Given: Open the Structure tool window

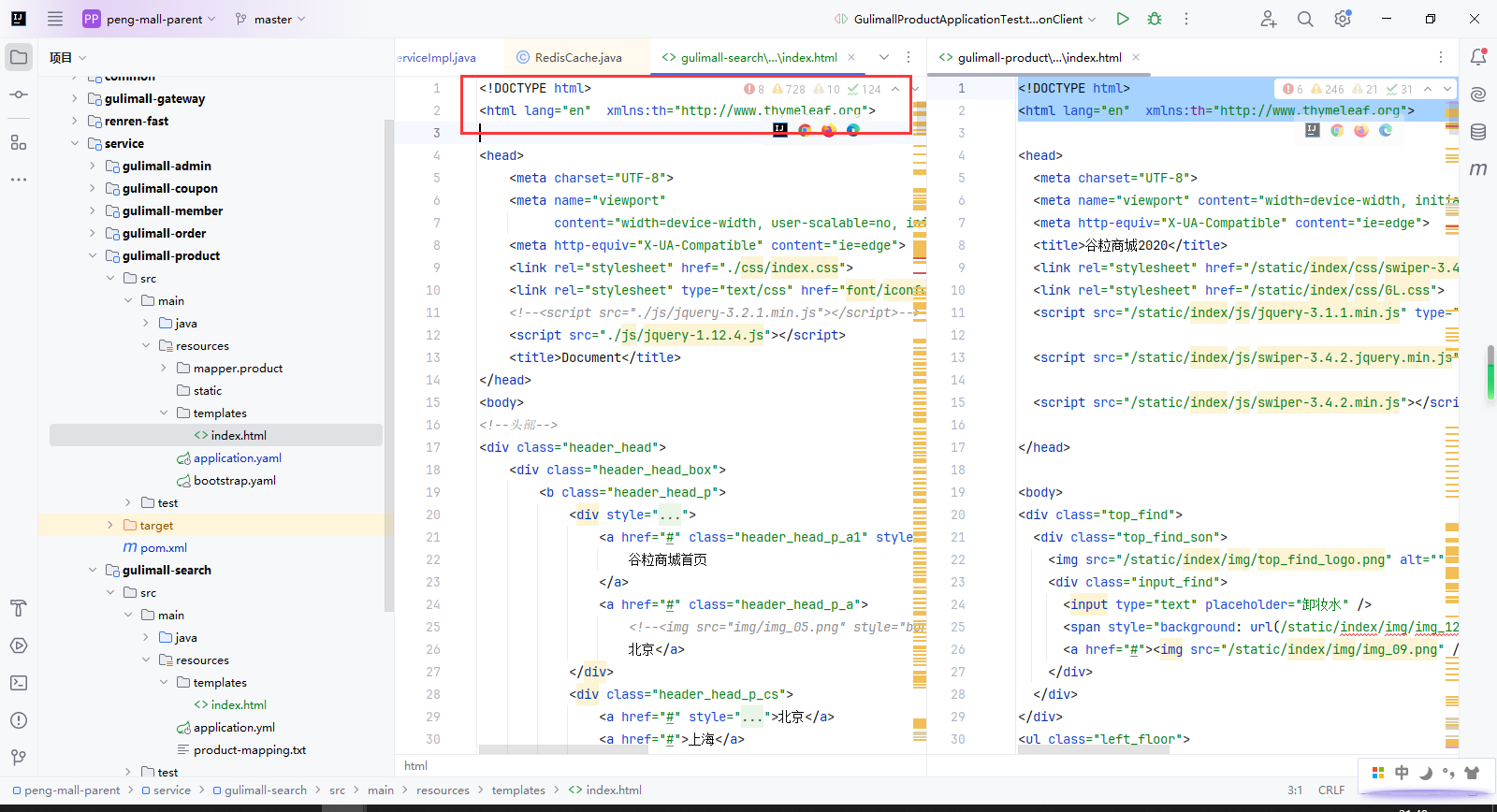Looking at the screenshot, I should coord(19,142).
